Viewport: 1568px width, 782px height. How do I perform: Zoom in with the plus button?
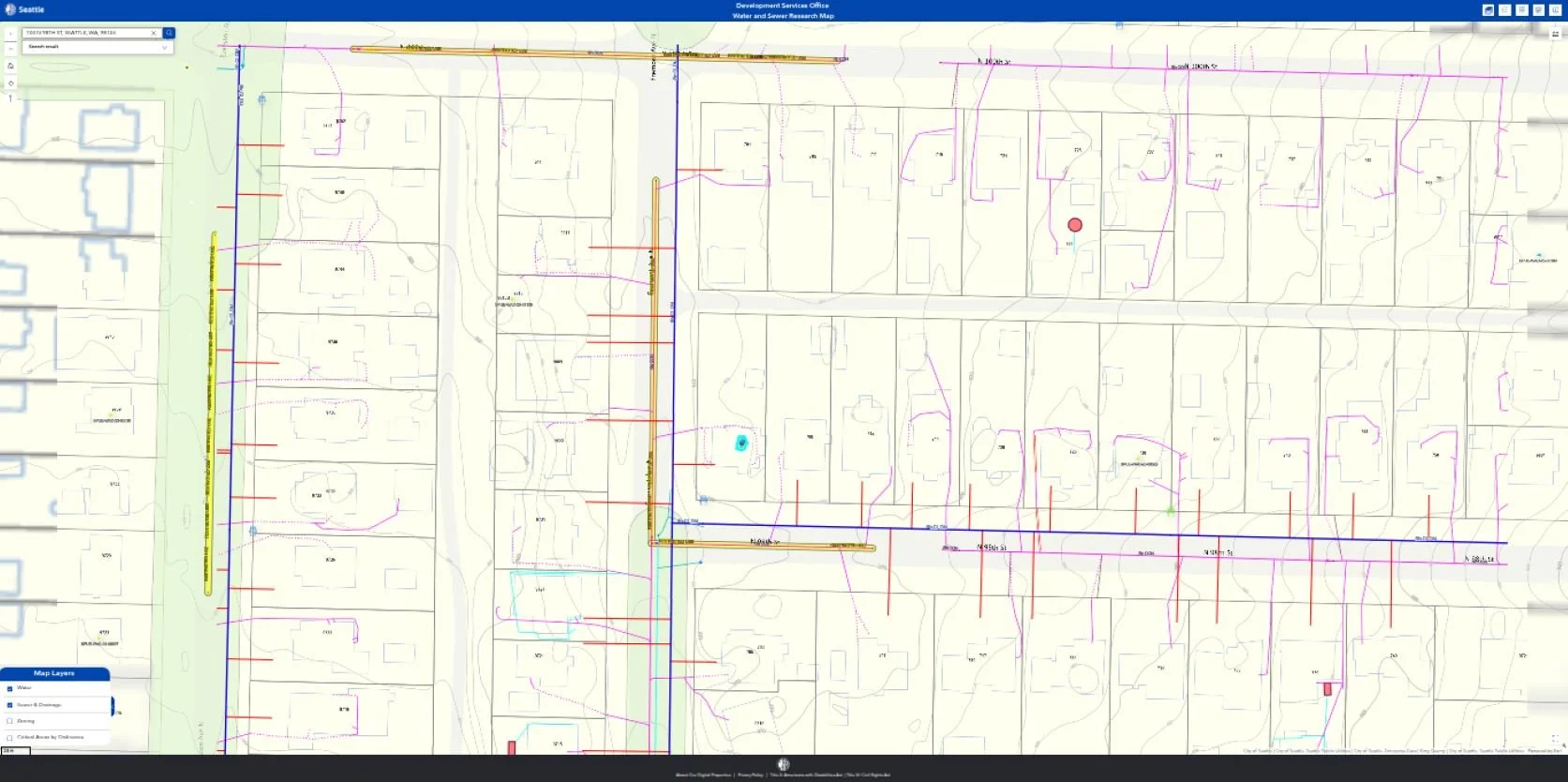[x=10, y=33]
